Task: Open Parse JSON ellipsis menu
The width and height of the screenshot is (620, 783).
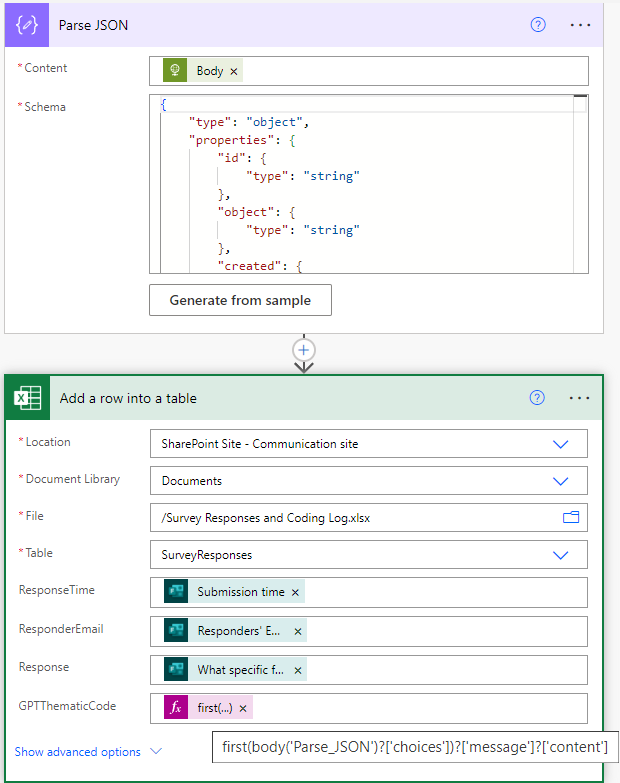Action: coord(580,25)
